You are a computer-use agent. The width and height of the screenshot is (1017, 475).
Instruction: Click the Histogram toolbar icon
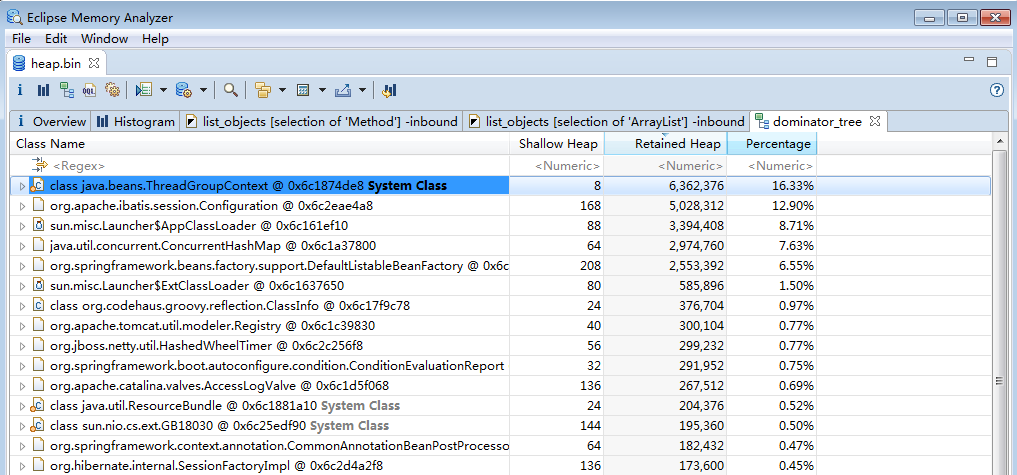(43, 90)
